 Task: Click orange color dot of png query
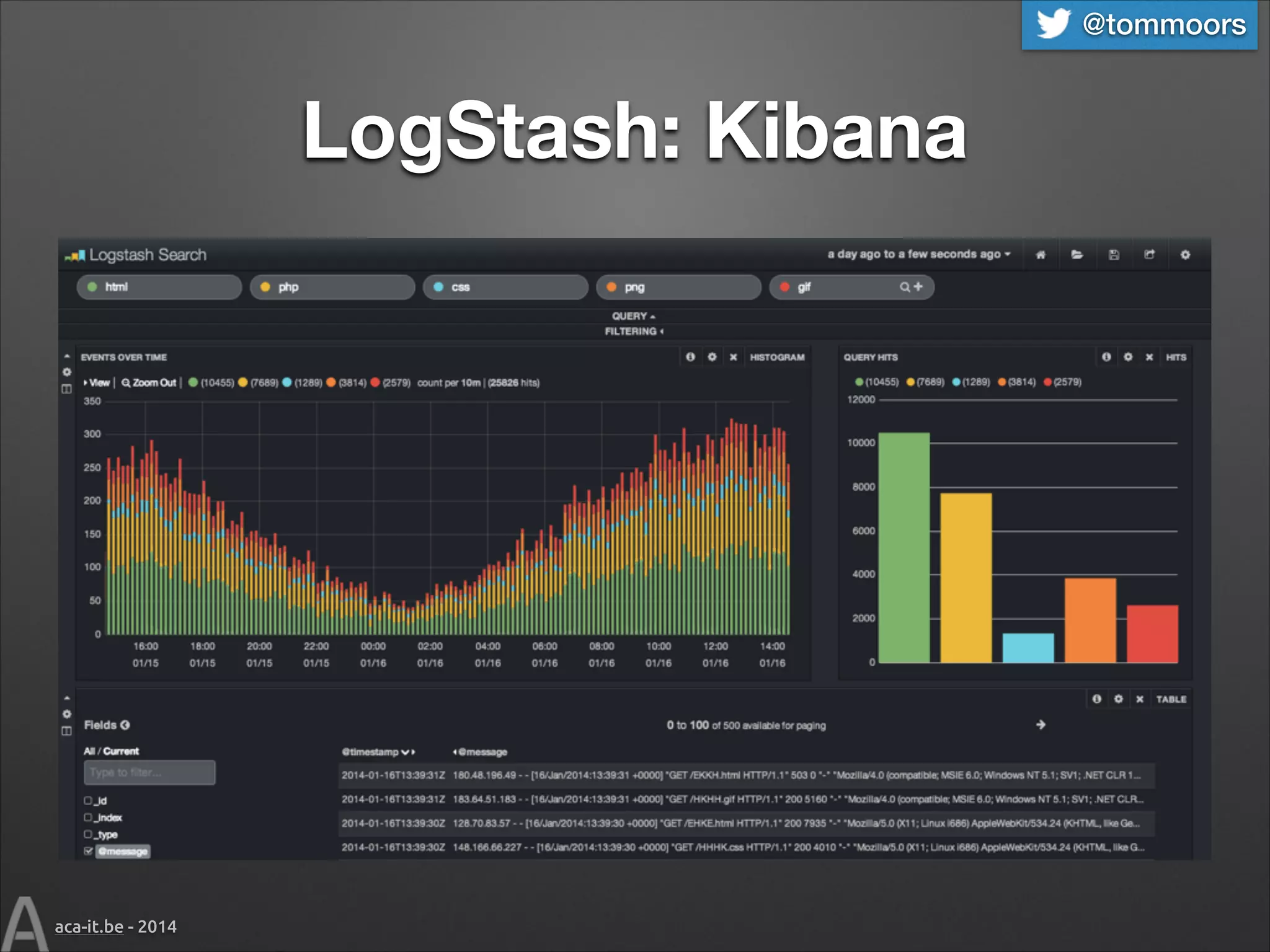click(611, 287)
